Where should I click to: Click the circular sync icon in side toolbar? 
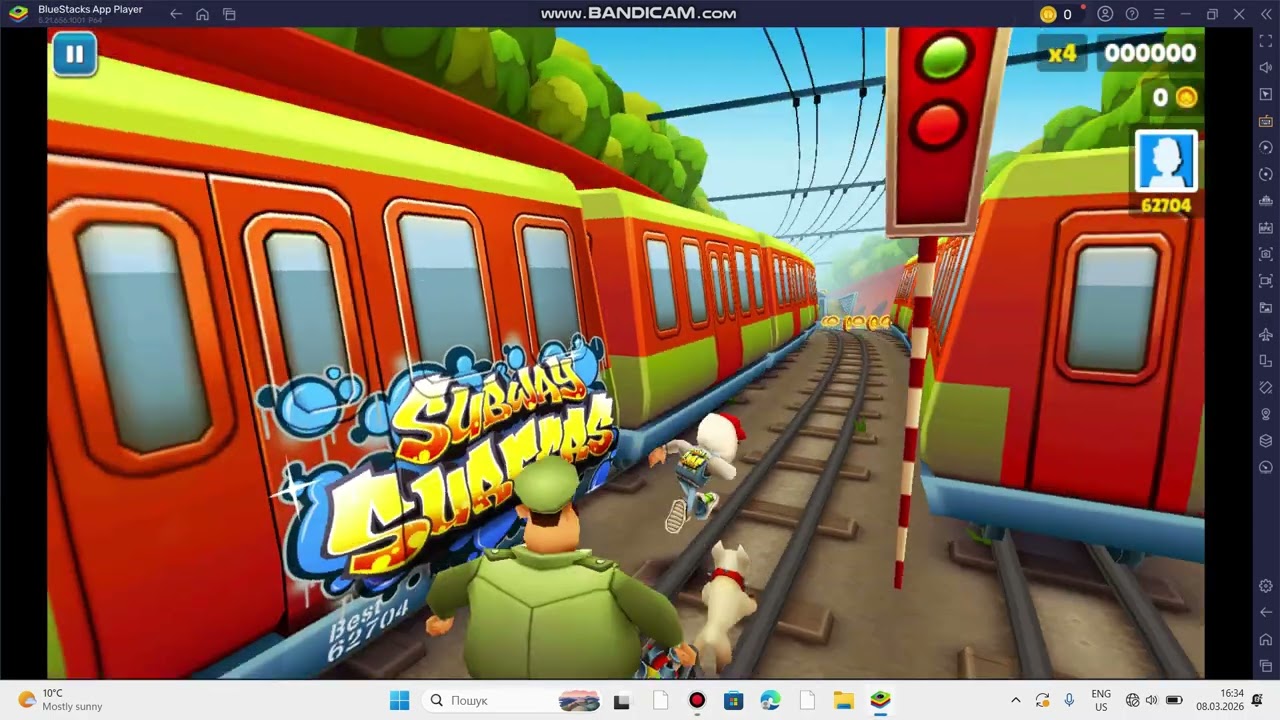tap(1266, 174)
